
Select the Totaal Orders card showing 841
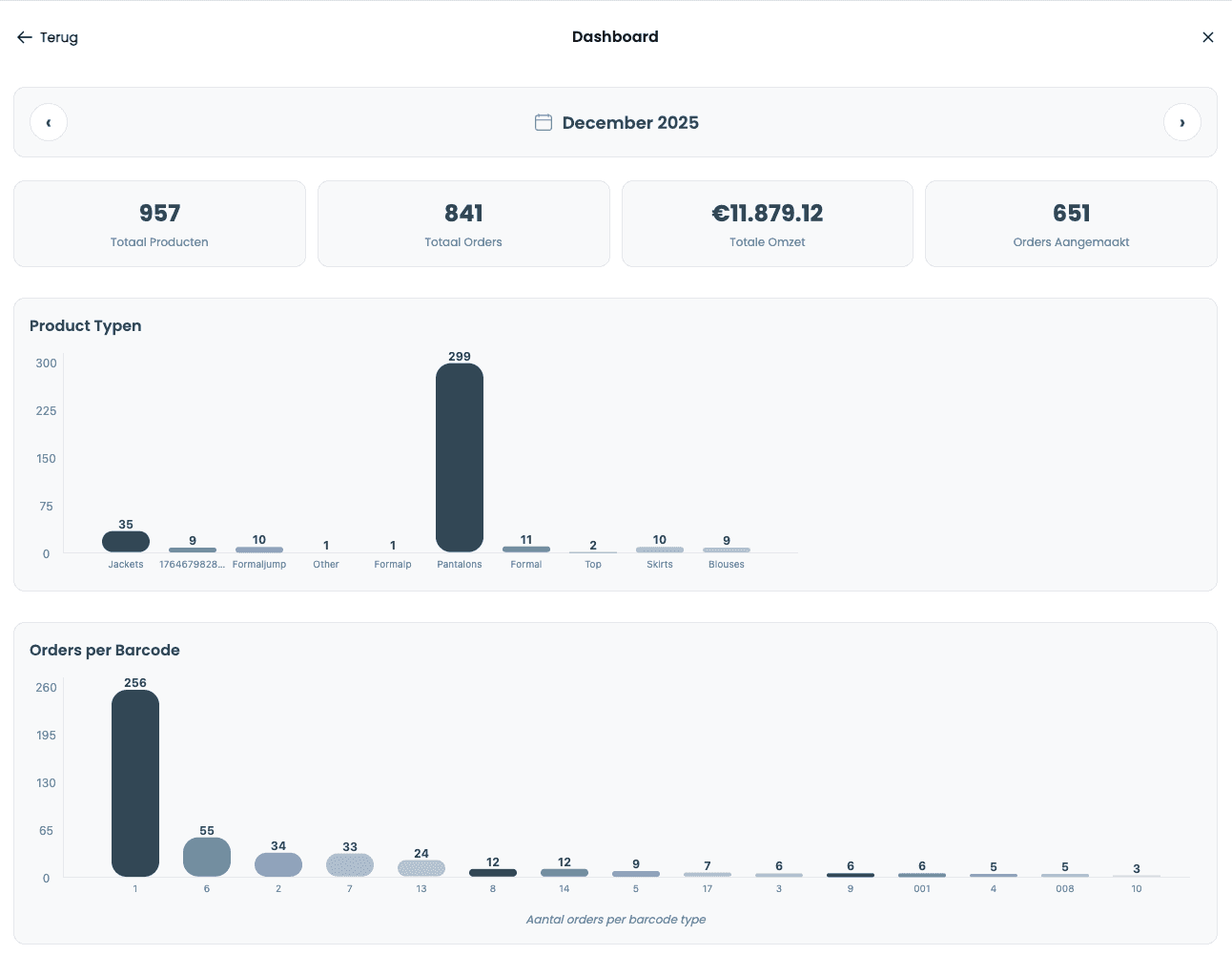pos(463,223)
